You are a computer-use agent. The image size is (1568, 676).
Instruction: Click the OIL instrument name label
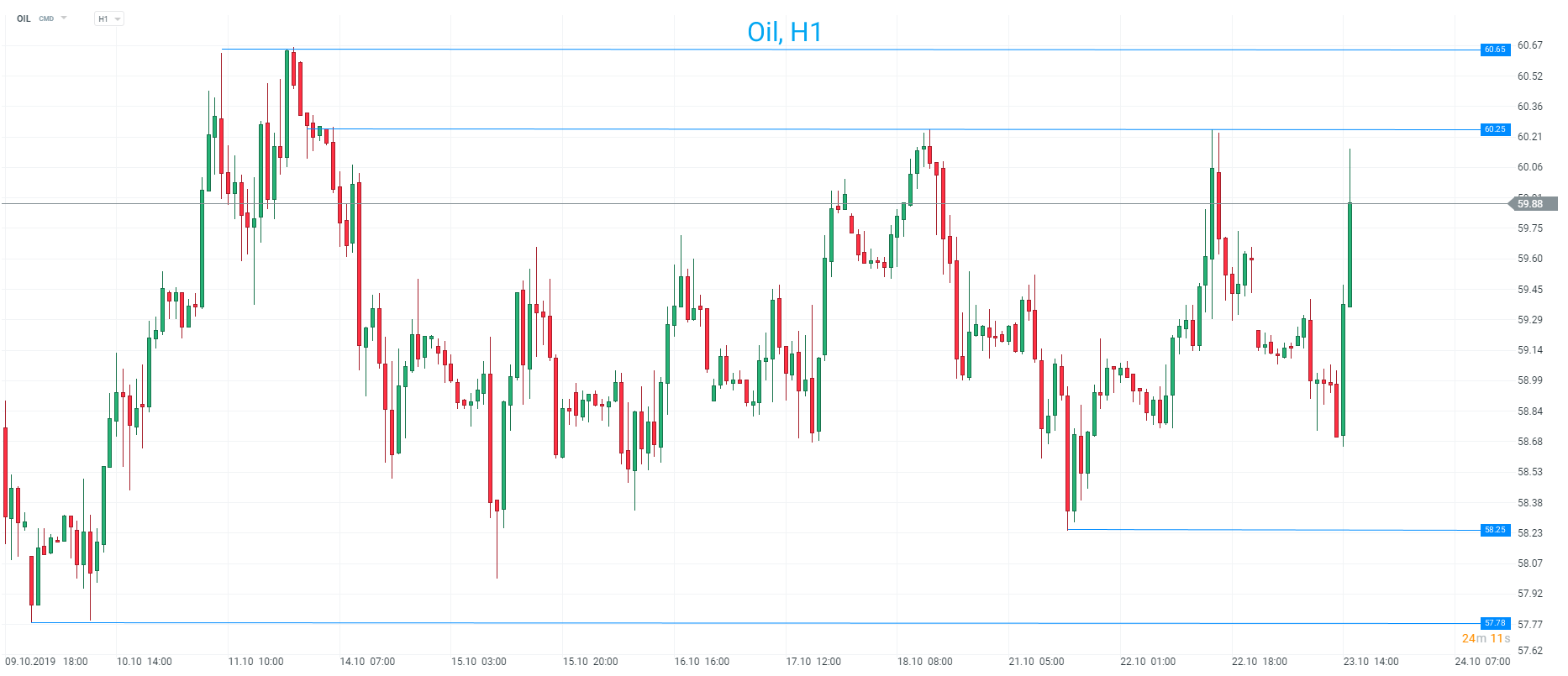point(24,18)
